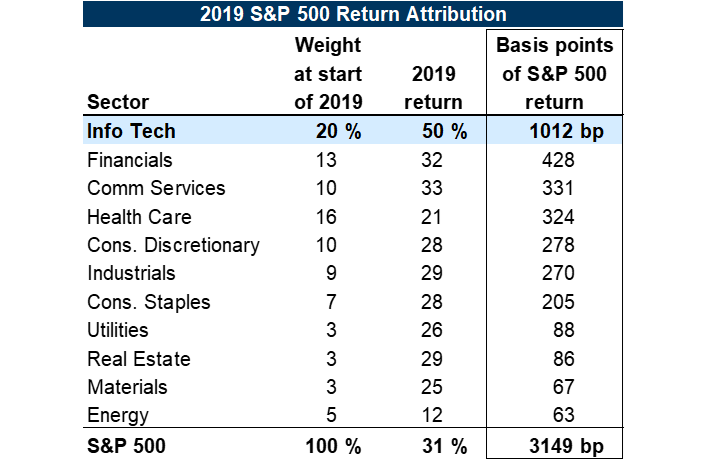The image size is (705, 460).
Task: Click the 'Materials' sector cell
Action: pos(127,387)
